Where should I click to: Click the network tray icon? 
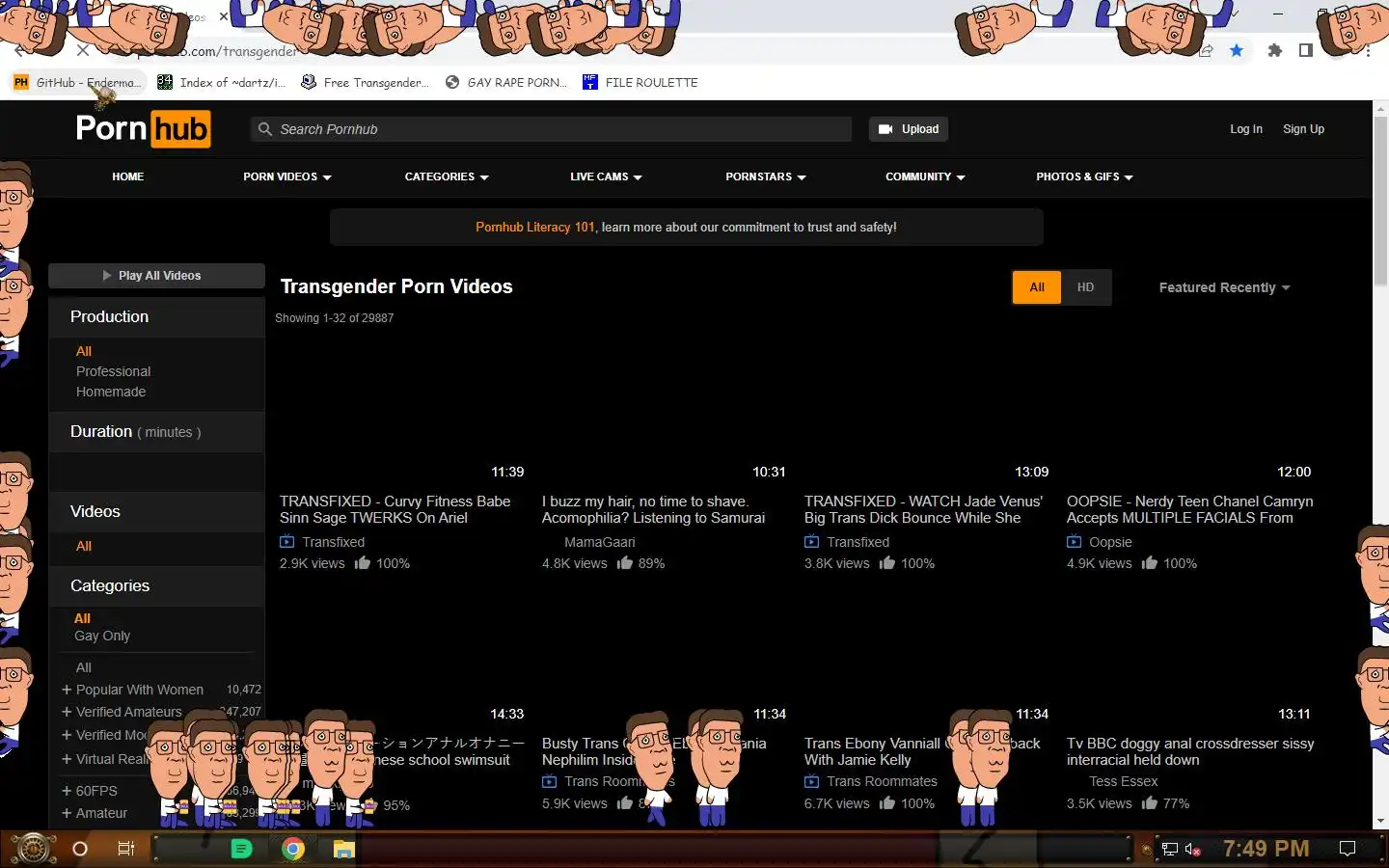point(1169,850)
